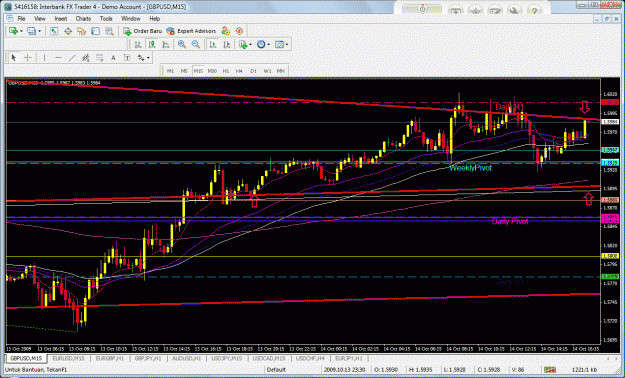
Task: Select the Crosshair tool
Action: [28, 58]
